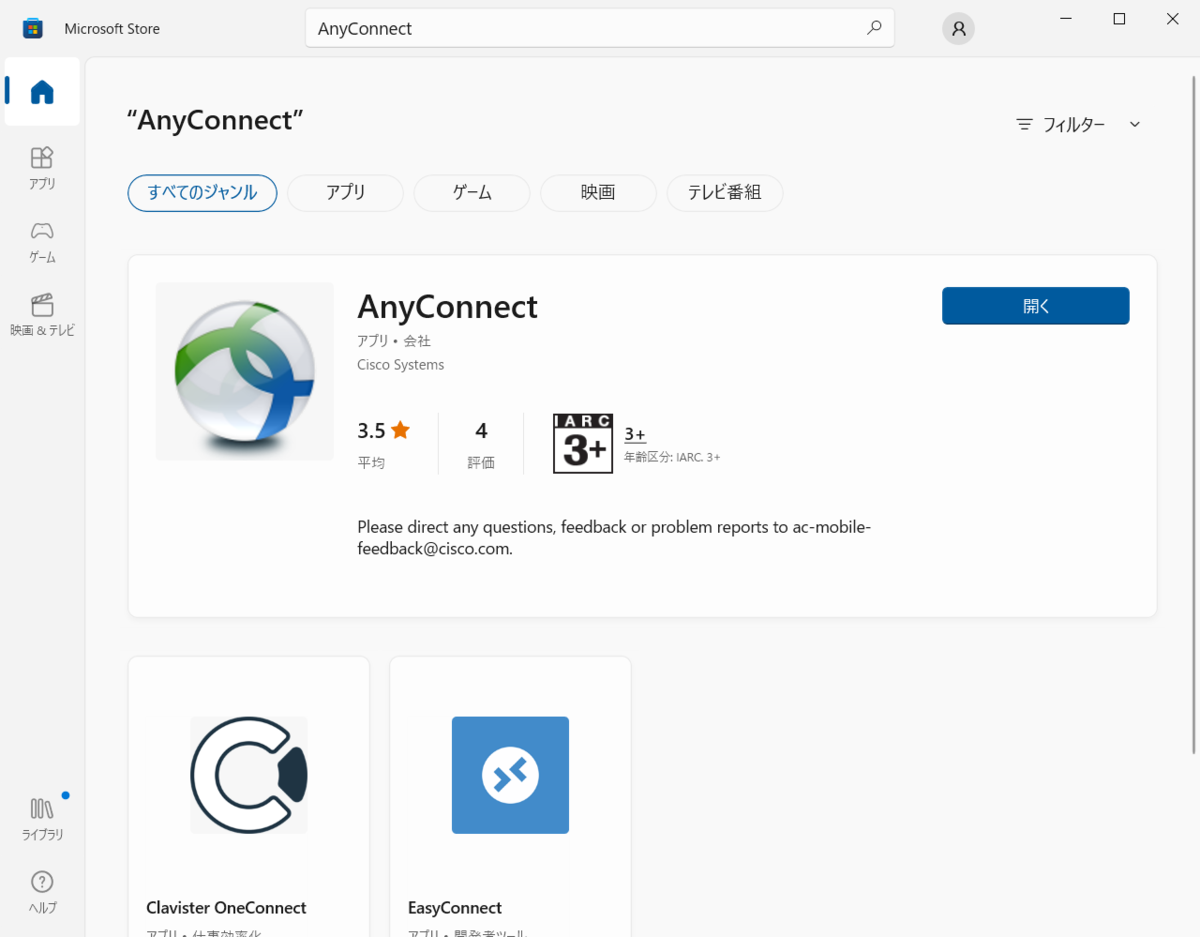The height and width of the screenshot is (937, 1200).
Task: Click the Microsoft Store logo icon
Action: pos(33,28)
